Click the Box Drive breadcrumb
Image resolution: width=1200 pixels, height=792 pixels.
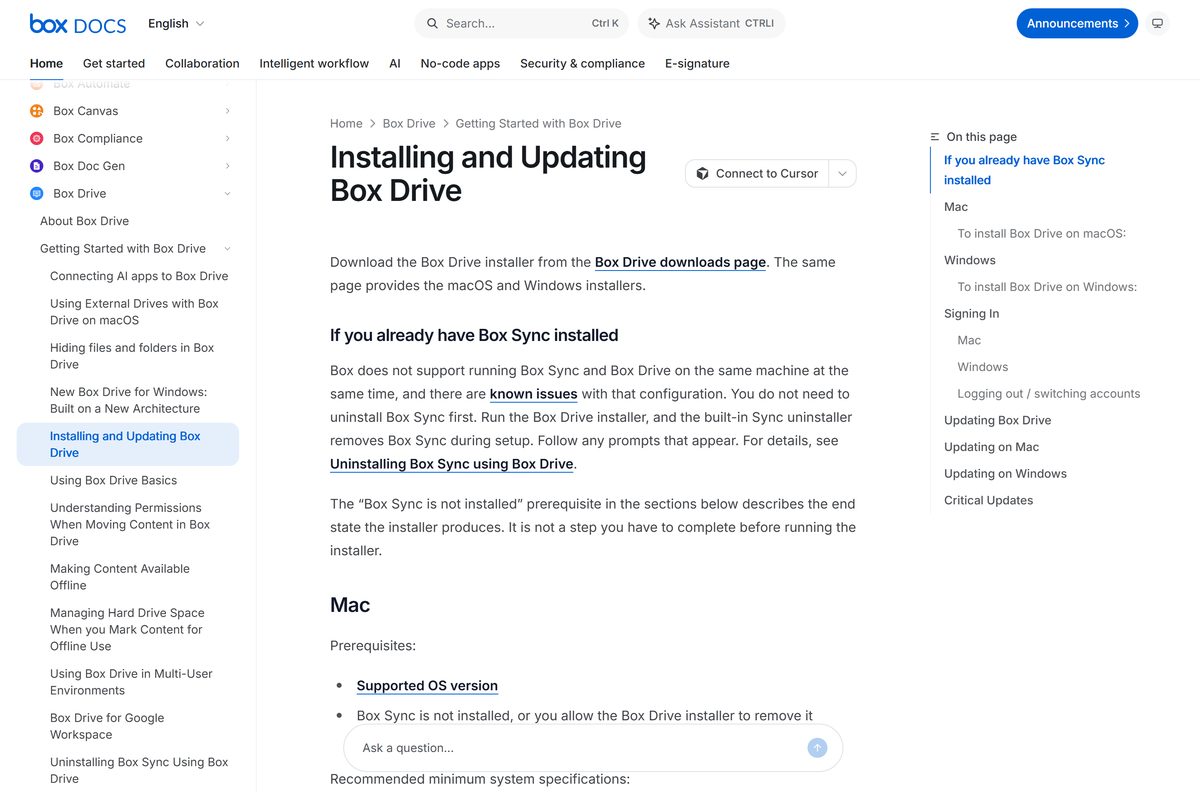pyautogui.click(x=409, y=123)
